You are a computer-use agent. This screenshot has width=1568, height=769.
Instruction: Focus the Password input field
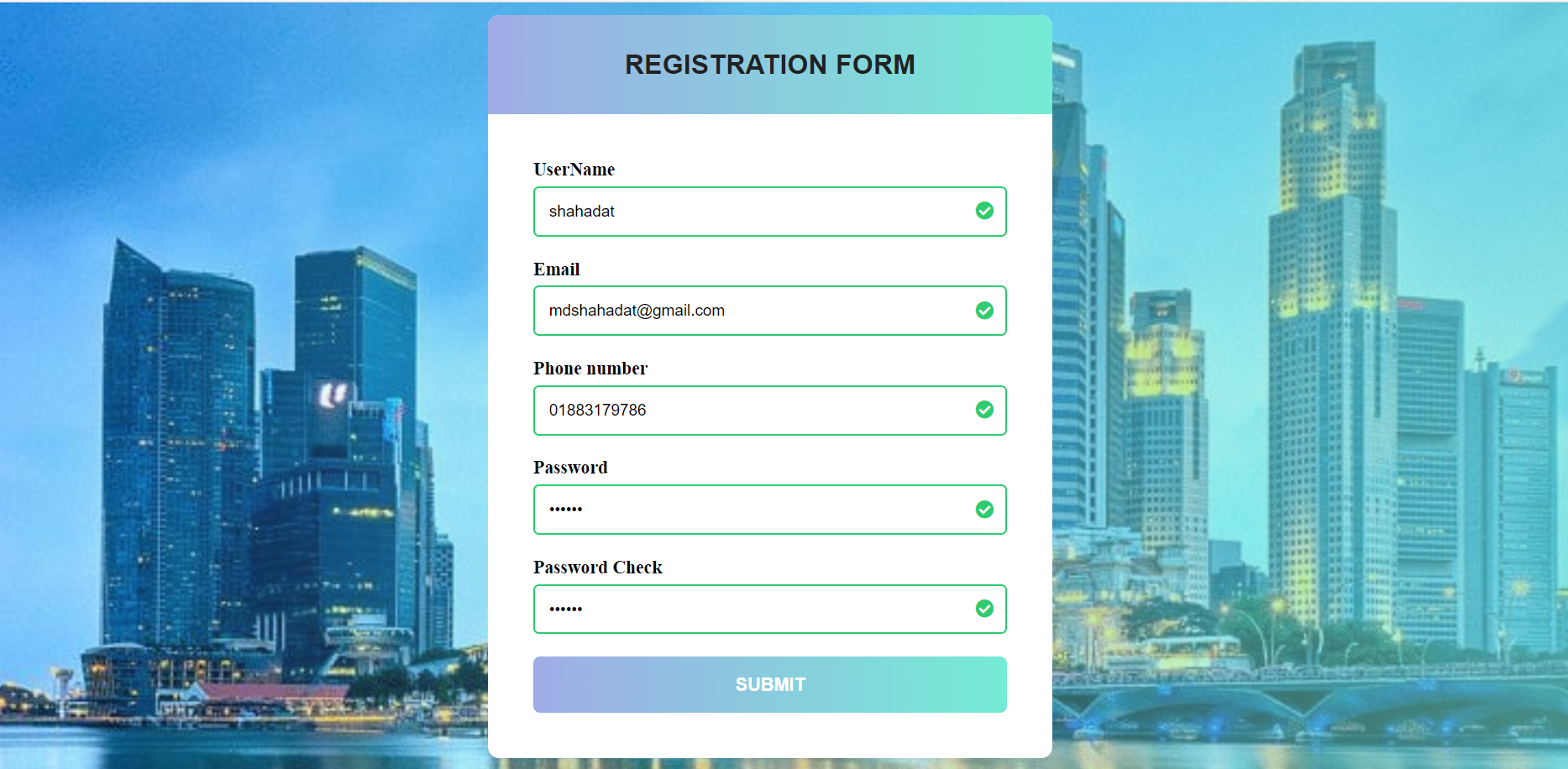pos(770,510)
